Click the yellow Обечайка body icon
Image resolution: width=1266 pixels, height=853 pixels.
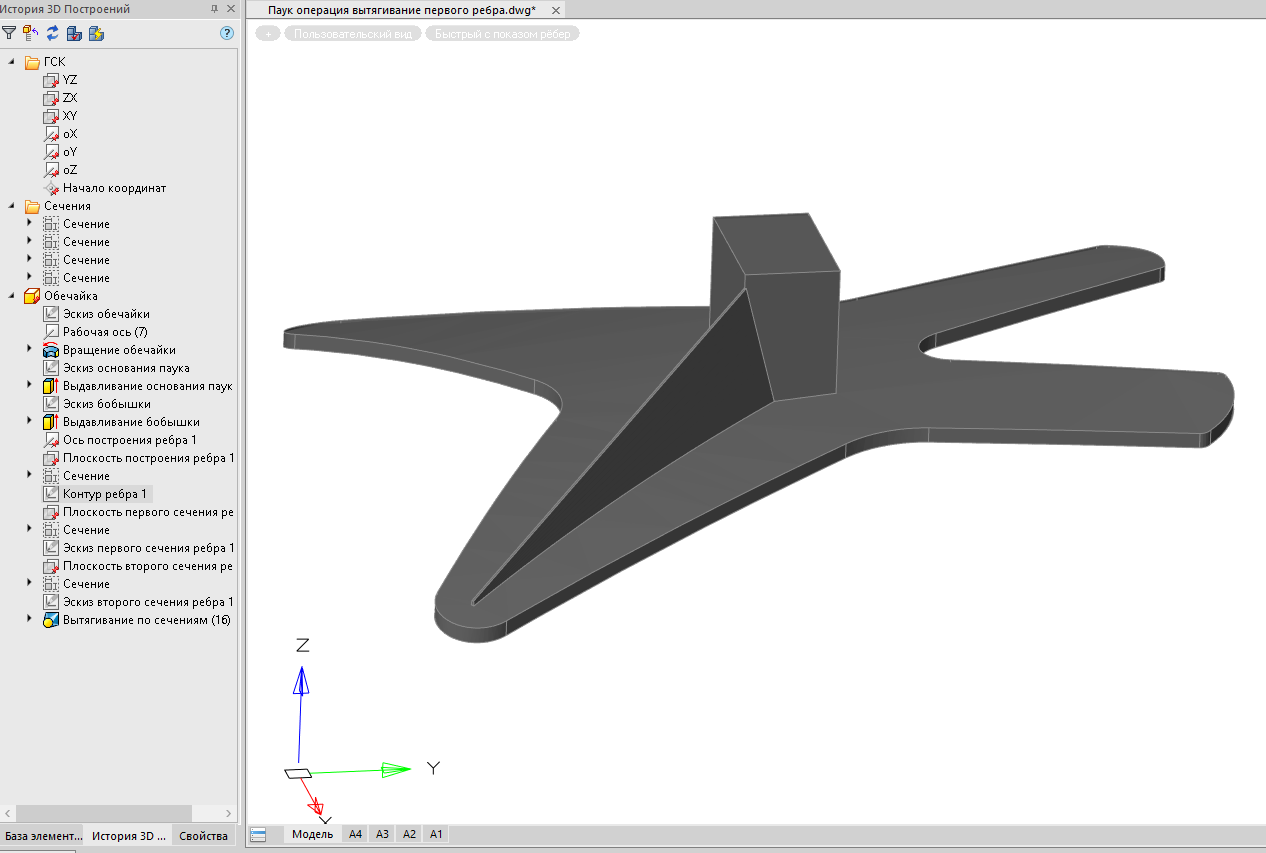coord(32,296)
